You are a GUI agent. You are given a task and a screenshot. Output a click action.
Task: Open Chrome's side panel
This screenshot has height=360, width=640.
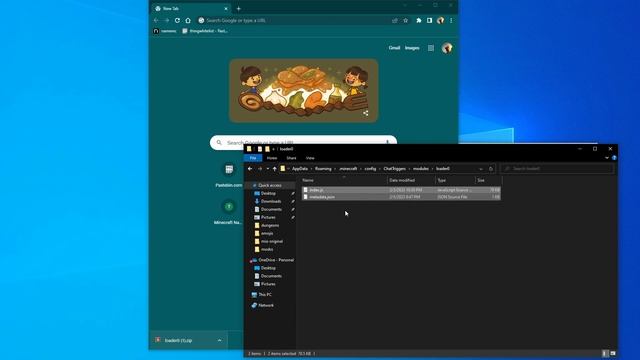(429, 20)
